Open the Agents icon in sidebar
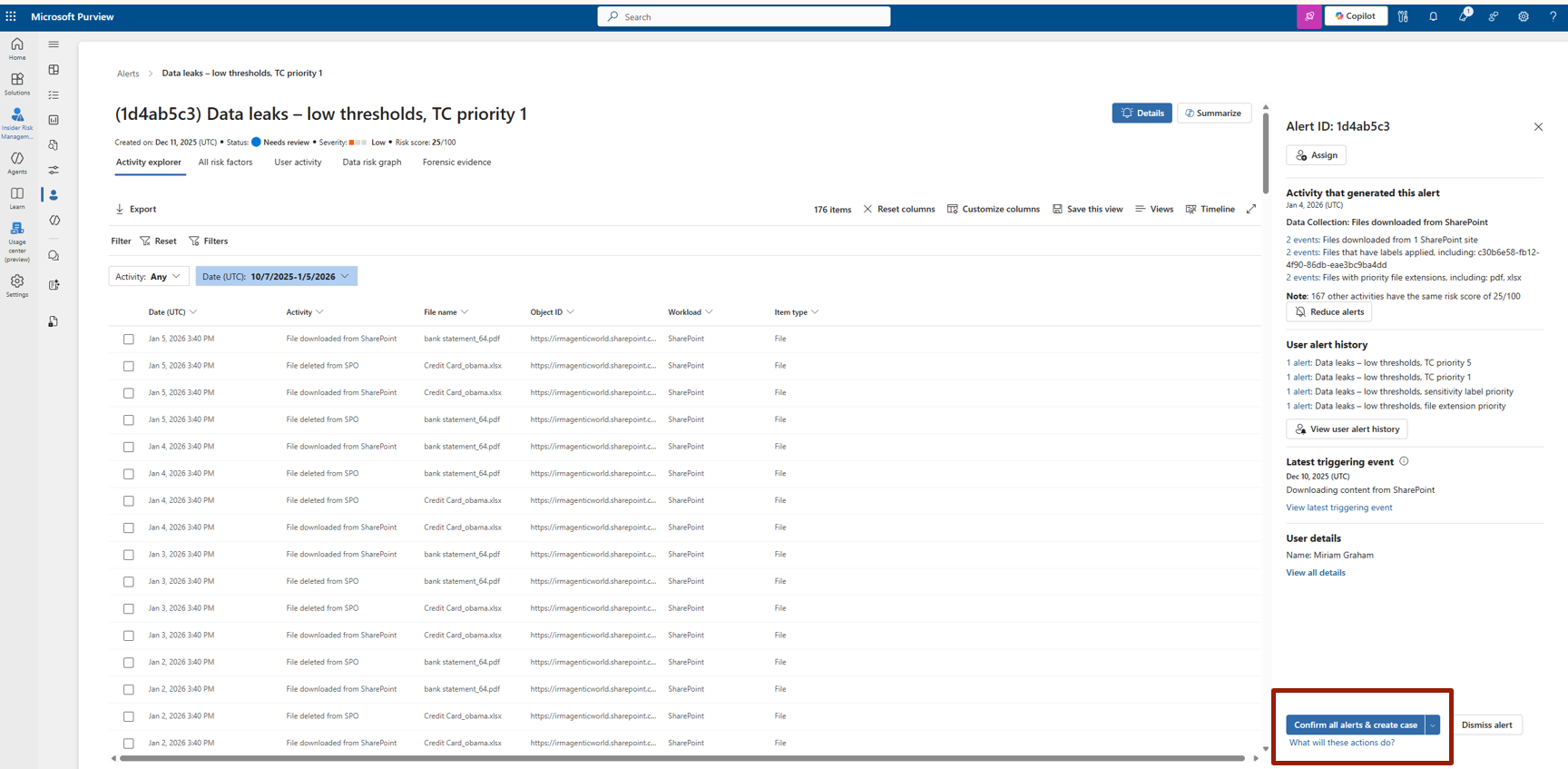Viewport: 1568px width, 769px height. pos(17,163)
